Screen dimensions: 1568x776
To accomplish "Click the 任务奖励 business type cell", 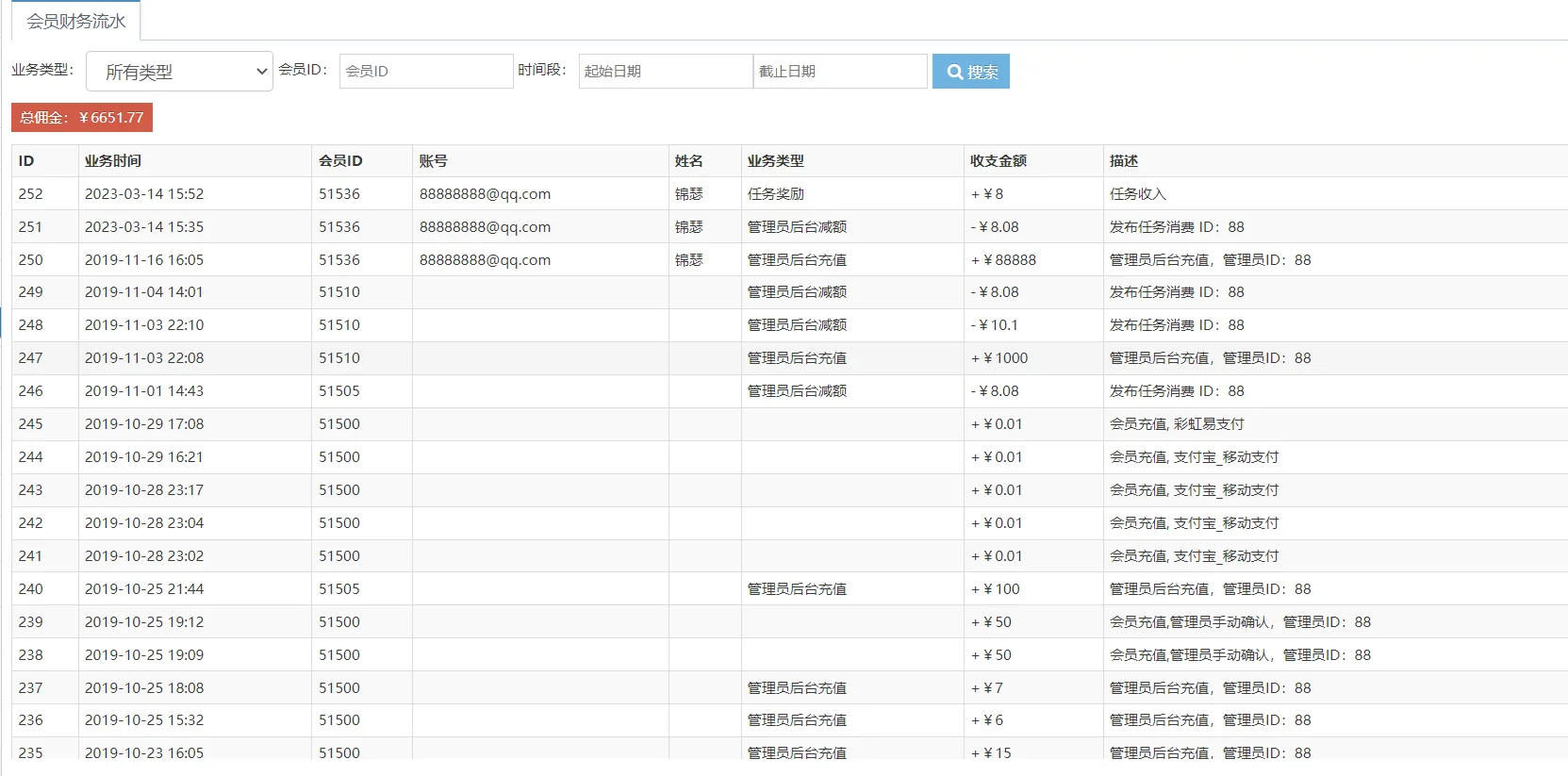I will pyautogui.click(x=775, y=194).
